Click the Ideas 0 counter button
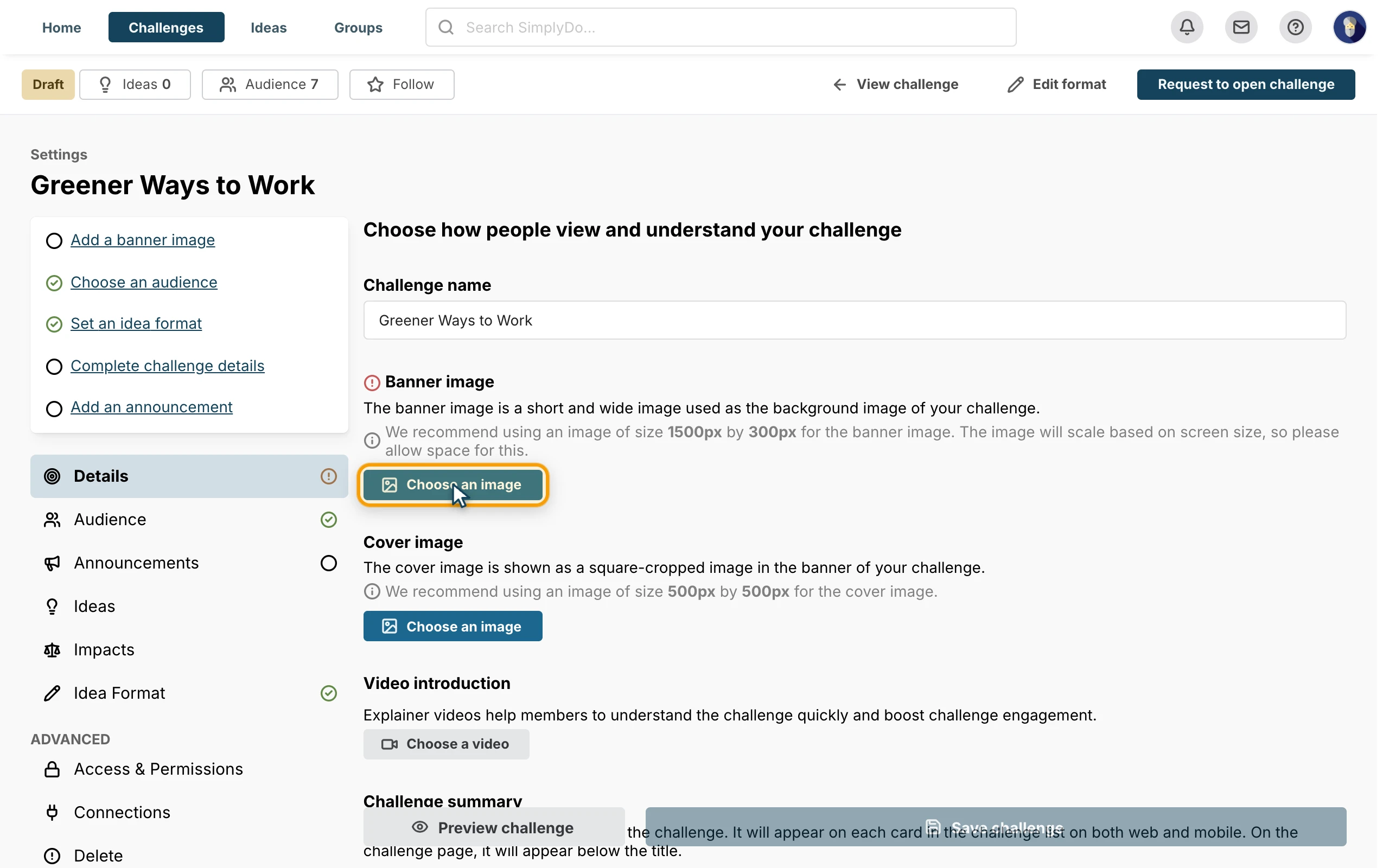Image resolution: width=1389 pixels, height=868 pixels. pyautogui.click(x=135, y=85)
